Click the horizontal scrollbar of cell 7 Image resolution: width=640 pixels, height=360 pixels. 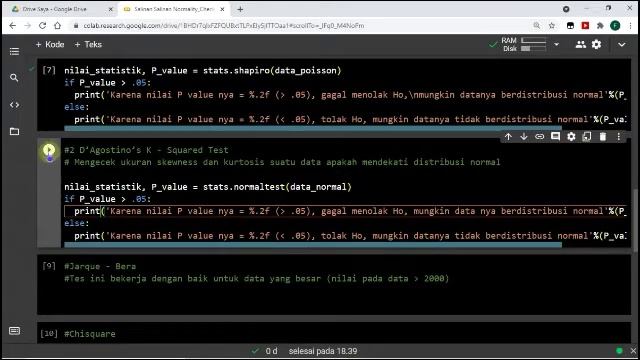313,128
